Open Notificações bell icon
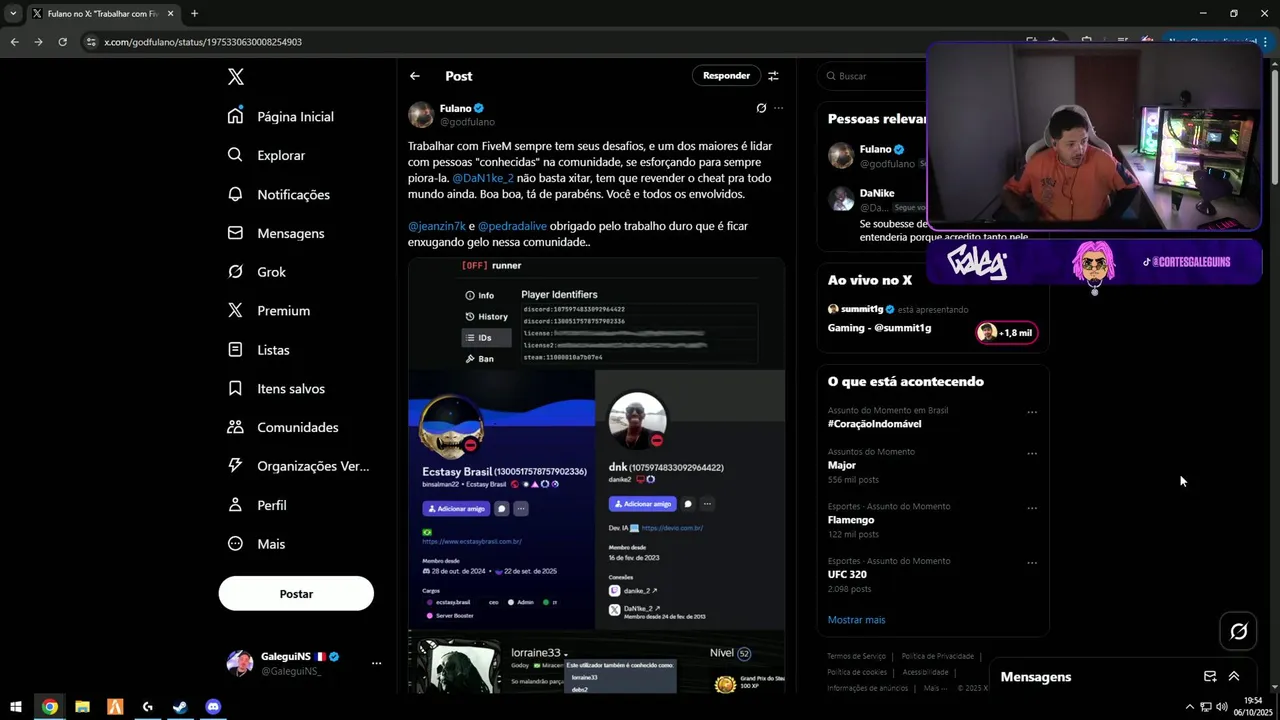The width and height of the screenshot is (1280, 720). tap(235, 194)
